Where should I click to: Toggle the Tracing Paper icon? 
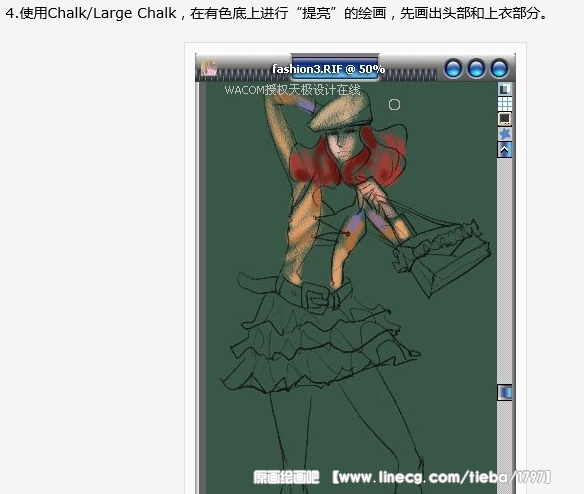(505, 89)
